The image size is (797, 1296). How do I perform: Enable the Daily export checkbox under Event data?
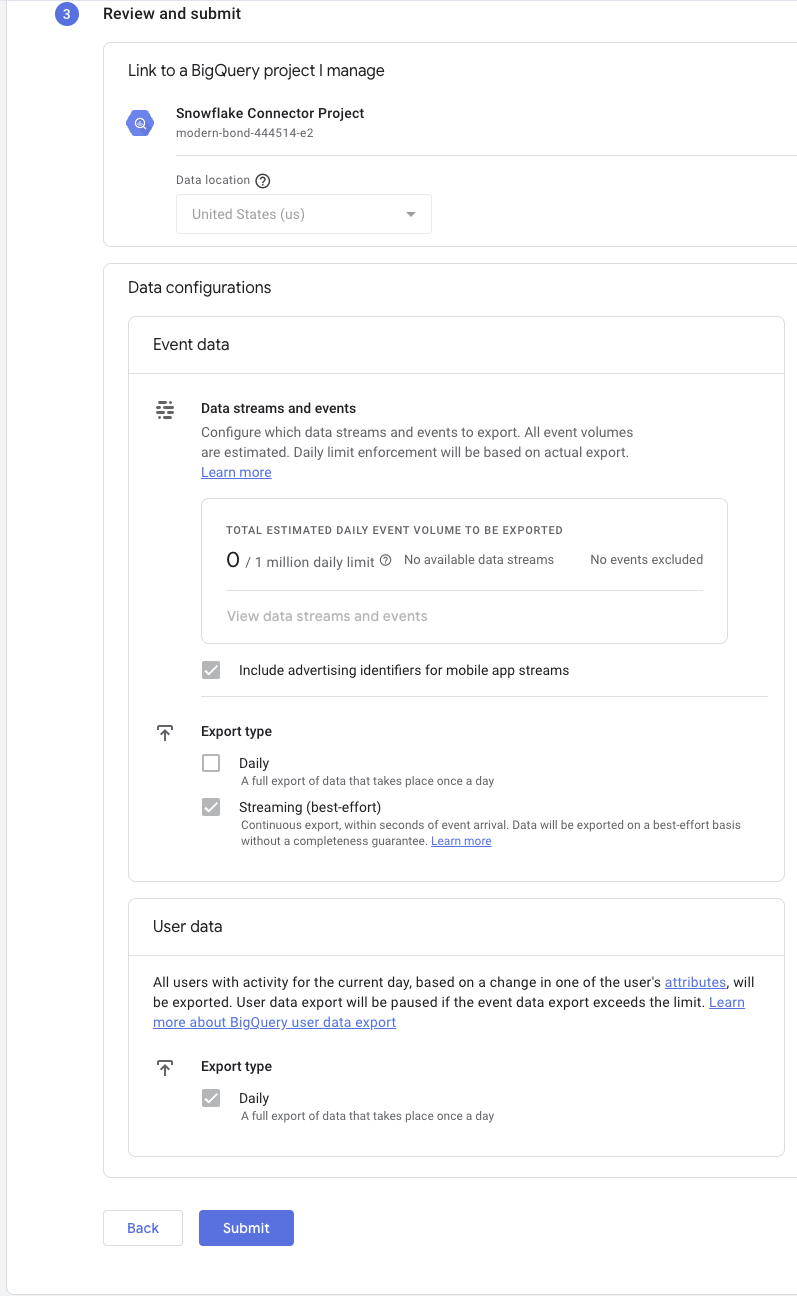click(211, 762)
